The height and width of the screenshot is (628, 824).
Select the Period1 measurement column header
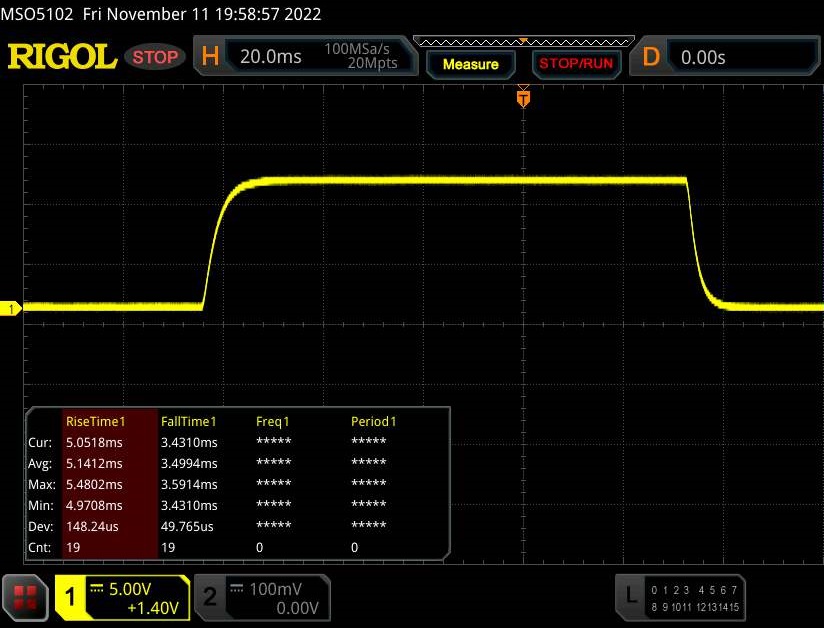(x=374, y=421)
